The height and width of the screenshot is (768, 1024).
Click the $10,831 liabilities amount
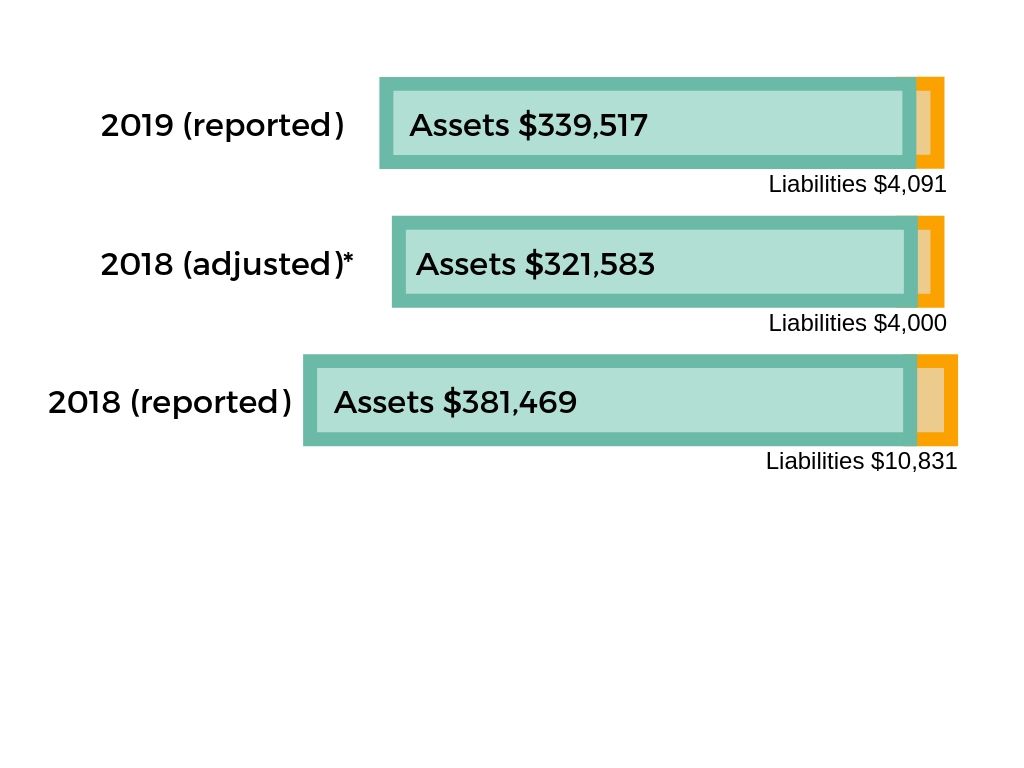tap(914, 461)
